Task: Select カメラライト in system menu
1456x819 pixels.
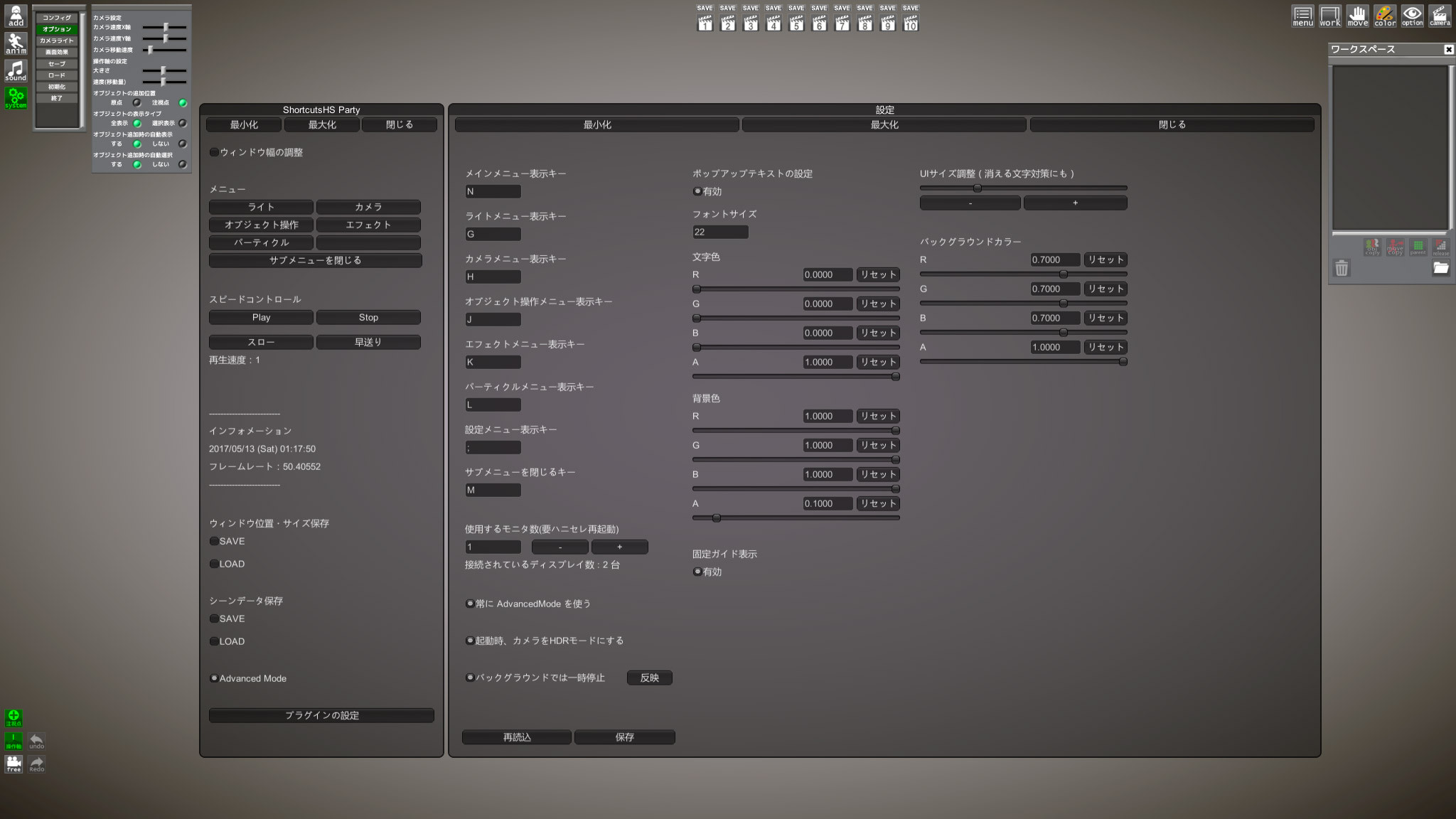Action: coord(57,41)
